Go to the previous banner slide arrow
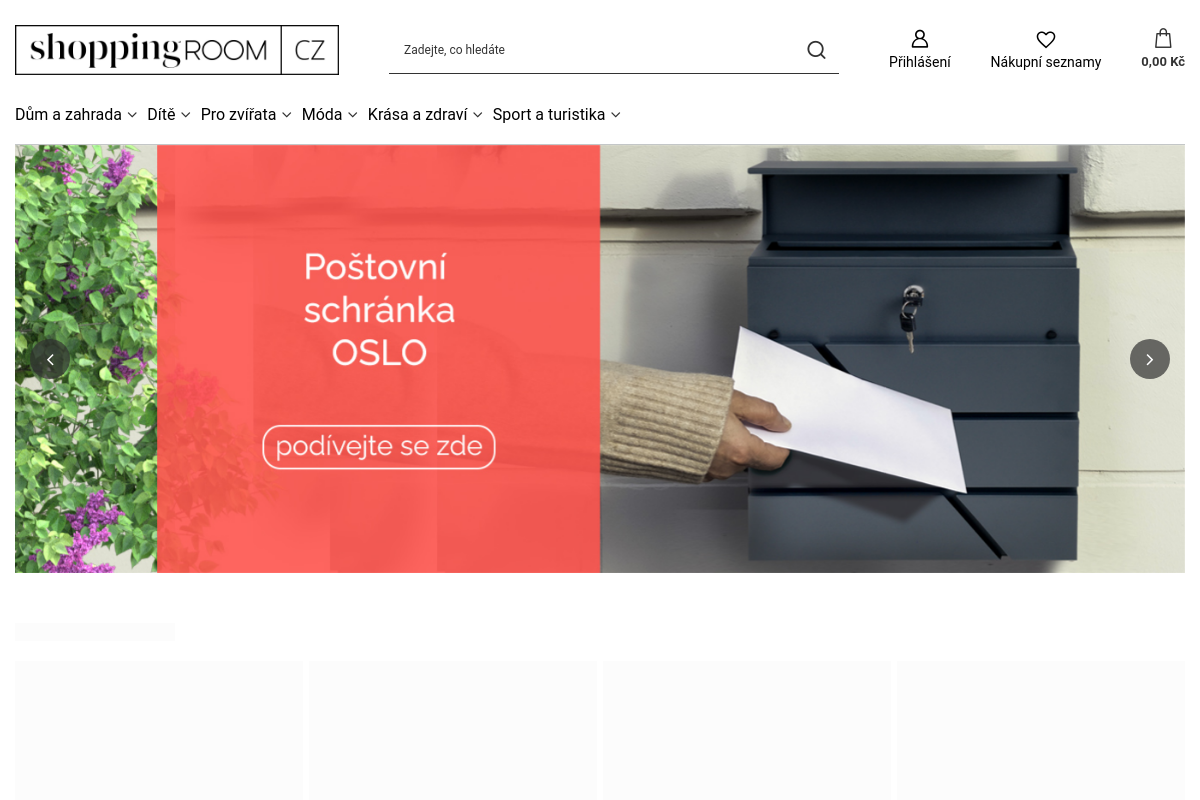Screen dimensions: 1200x800 point(50,359)
